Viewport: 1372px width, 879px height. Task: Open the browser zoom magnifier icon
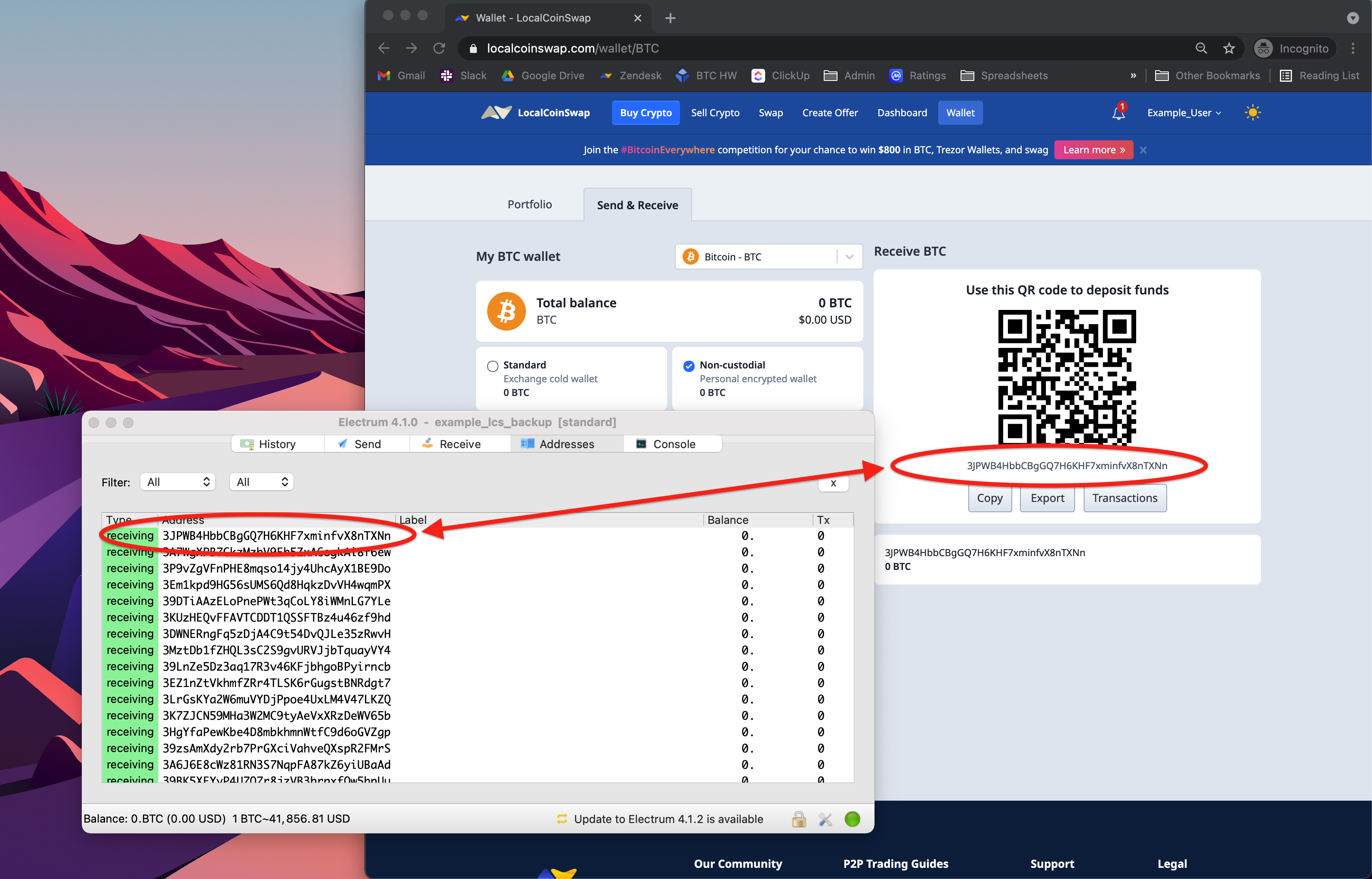[1202, 49]
